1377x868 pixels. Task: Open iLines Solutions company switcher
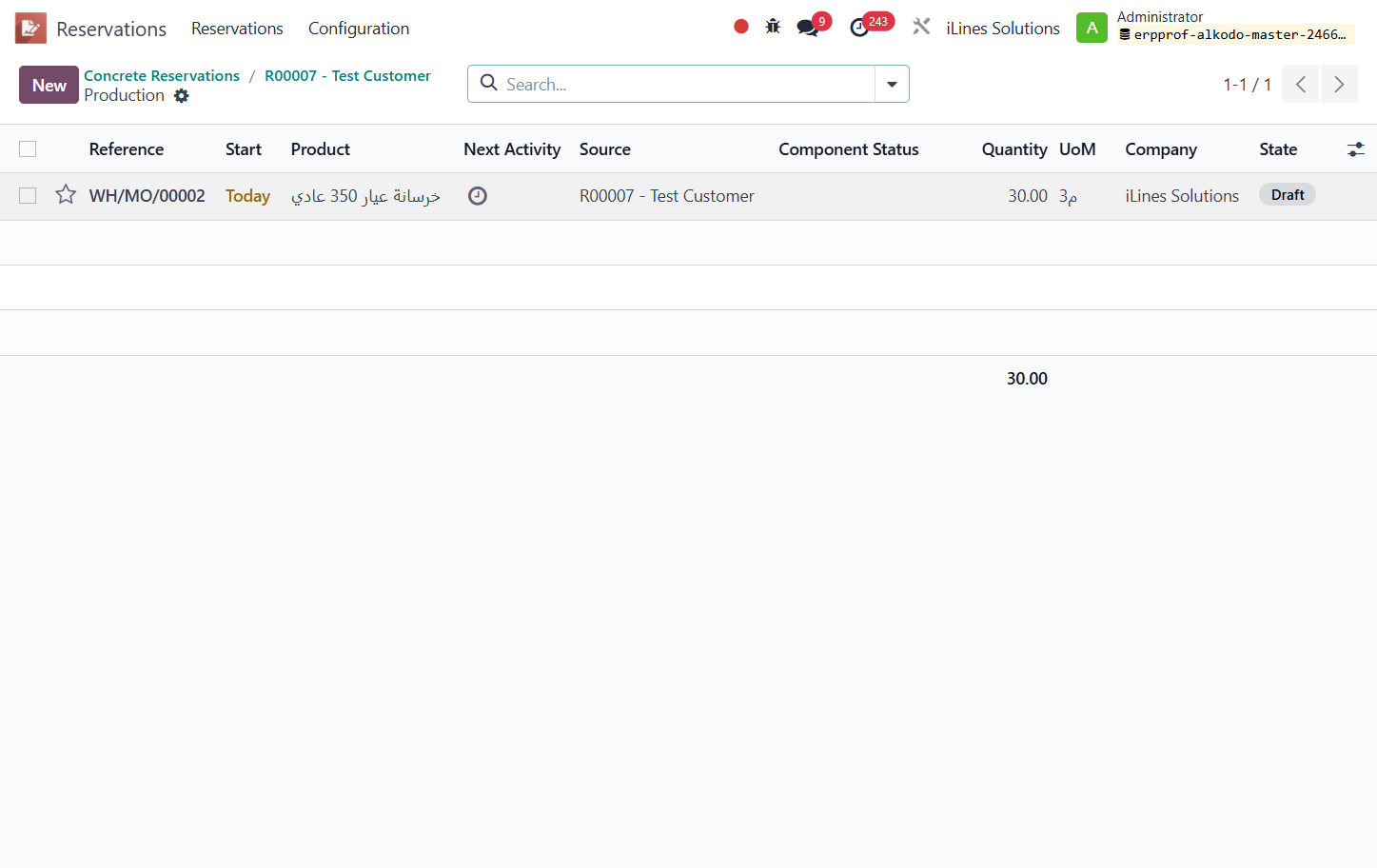[1003, 29]
